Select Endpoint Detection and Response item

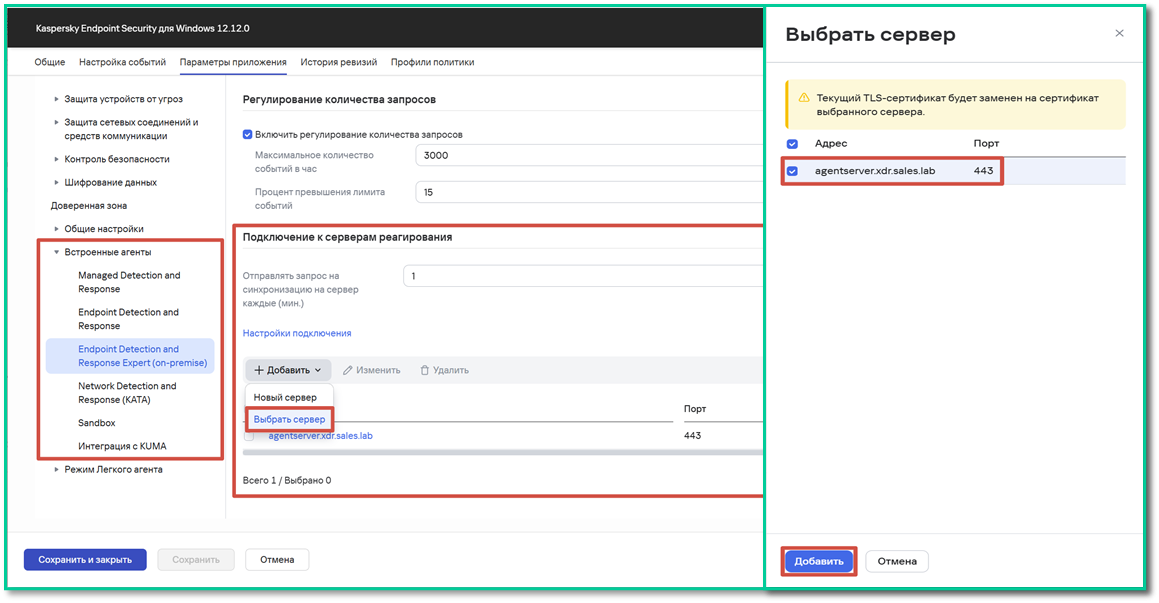coord(129,319)
